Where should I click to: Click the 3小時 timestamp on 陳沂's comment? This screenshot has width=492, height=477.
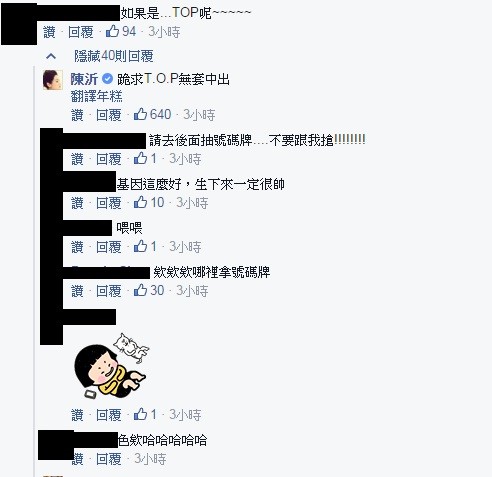point(199,115)
